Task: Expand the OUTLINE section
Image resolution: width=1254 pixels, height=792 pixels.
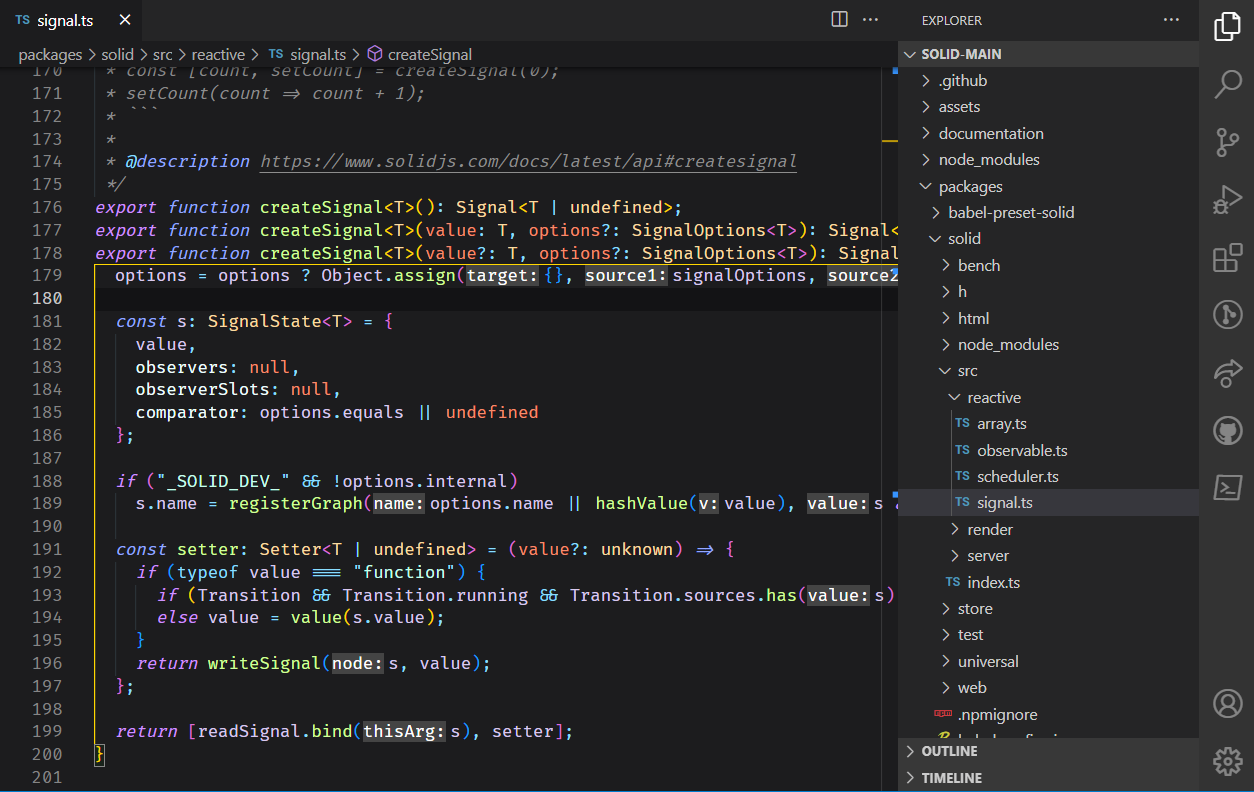Action: pos(1048,751)
